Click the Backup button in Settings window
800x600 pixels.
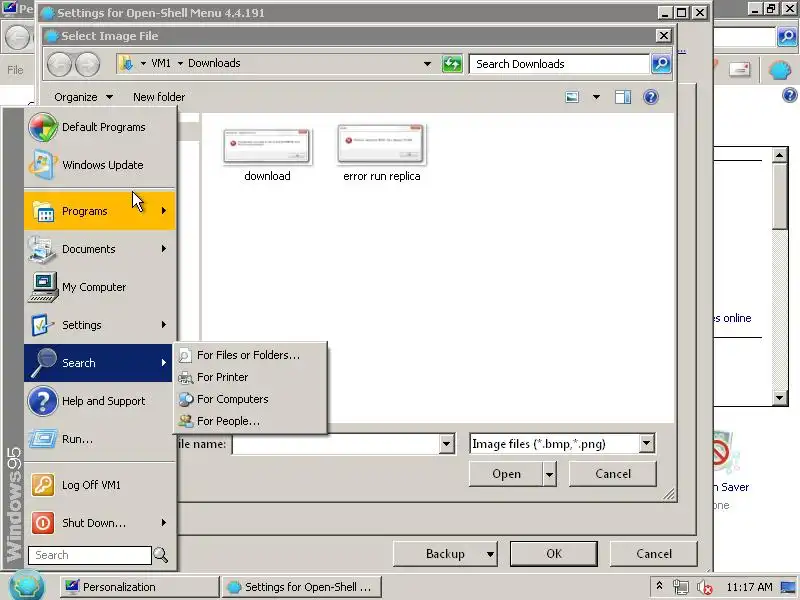point(445,554)
